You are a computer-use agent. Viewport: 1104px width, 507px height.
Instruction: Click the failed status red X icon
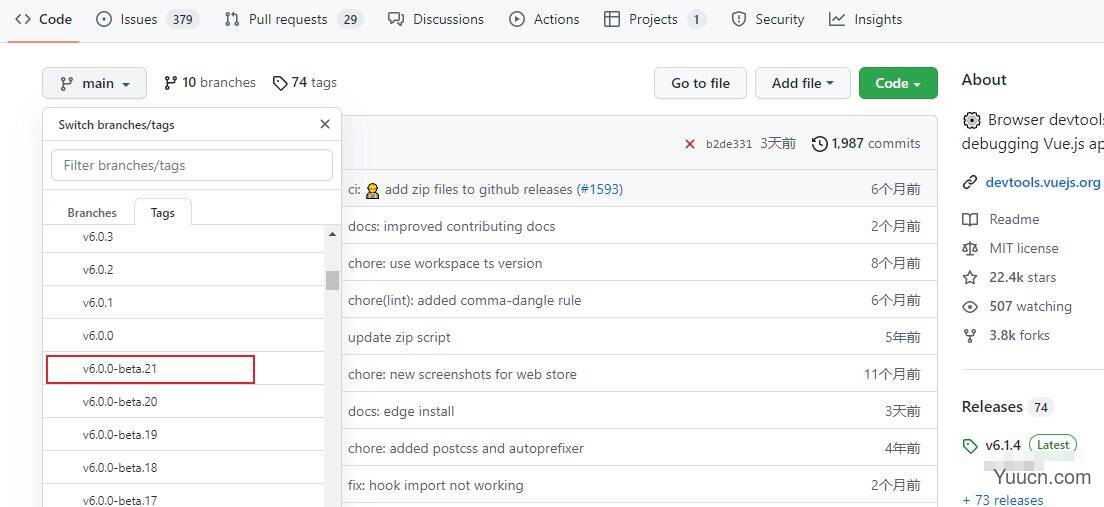pyautogui.click(x=690, y=144)
